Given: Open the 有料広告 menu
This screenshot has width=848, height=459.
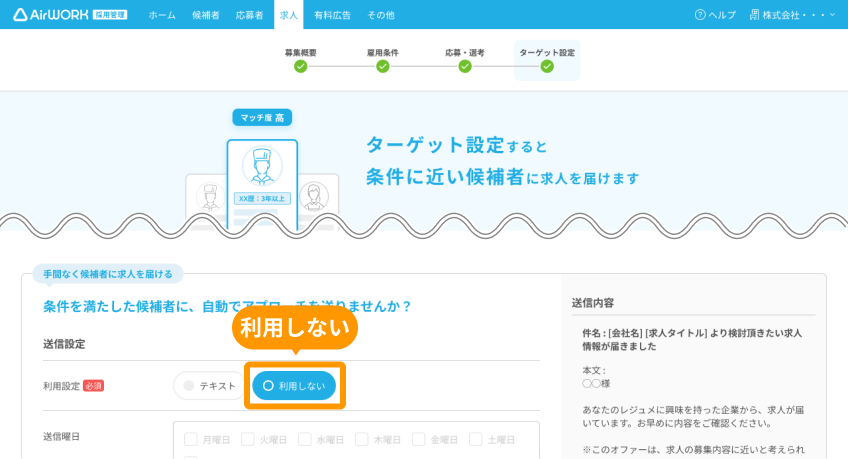Looking at the screenshot, I should (333, 15).
